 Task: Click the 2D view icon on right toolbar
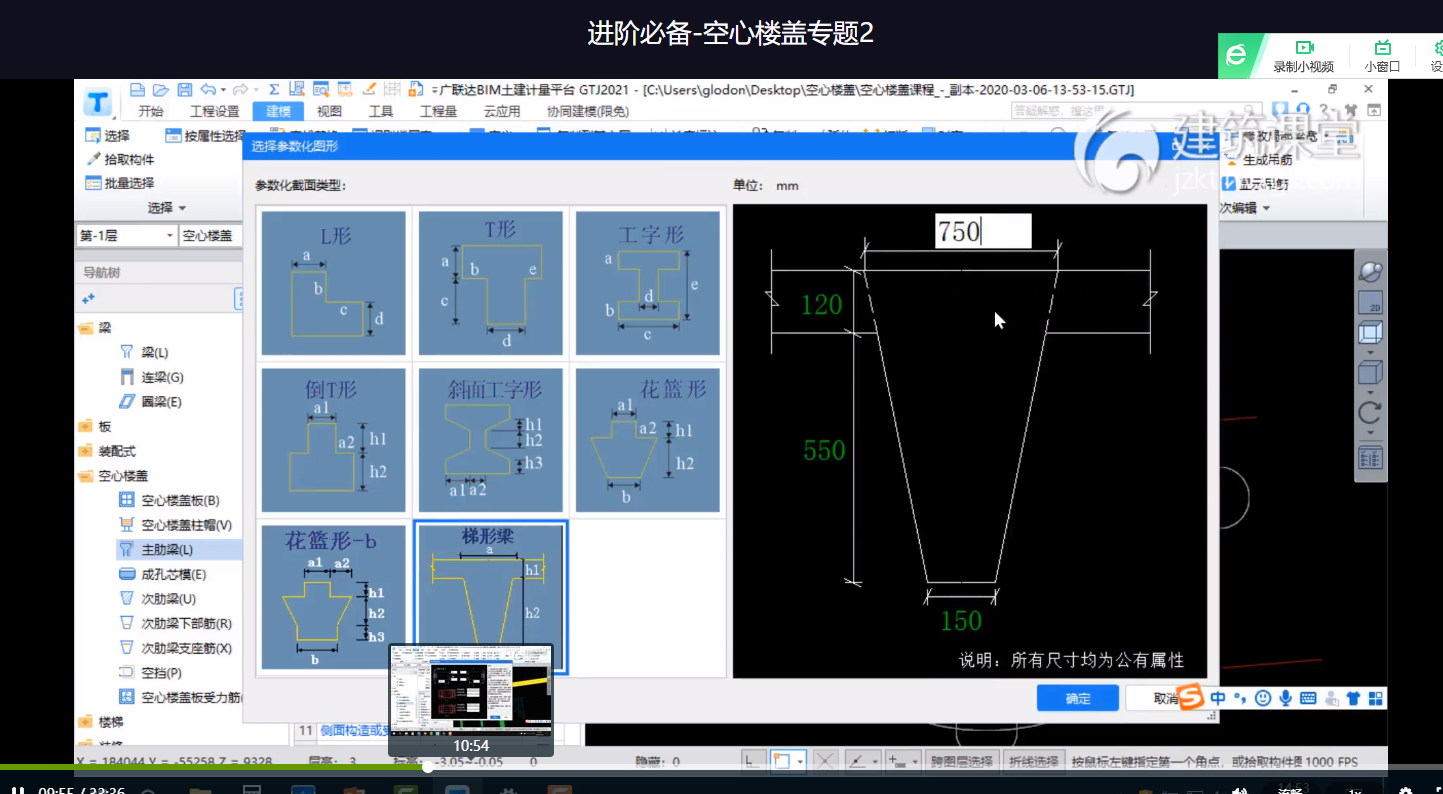click(1370, 302)
